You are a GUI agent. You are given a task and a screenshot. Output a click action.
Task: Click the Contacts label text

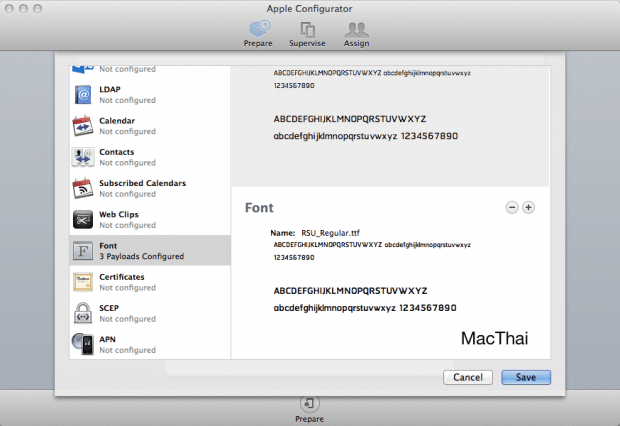tap(117, 152)
